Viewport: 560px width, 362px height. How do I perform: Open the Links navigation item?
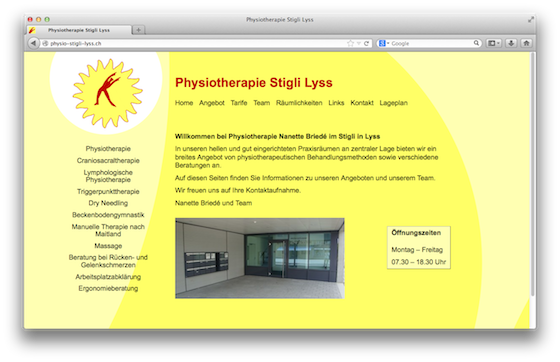pos(336,103)
